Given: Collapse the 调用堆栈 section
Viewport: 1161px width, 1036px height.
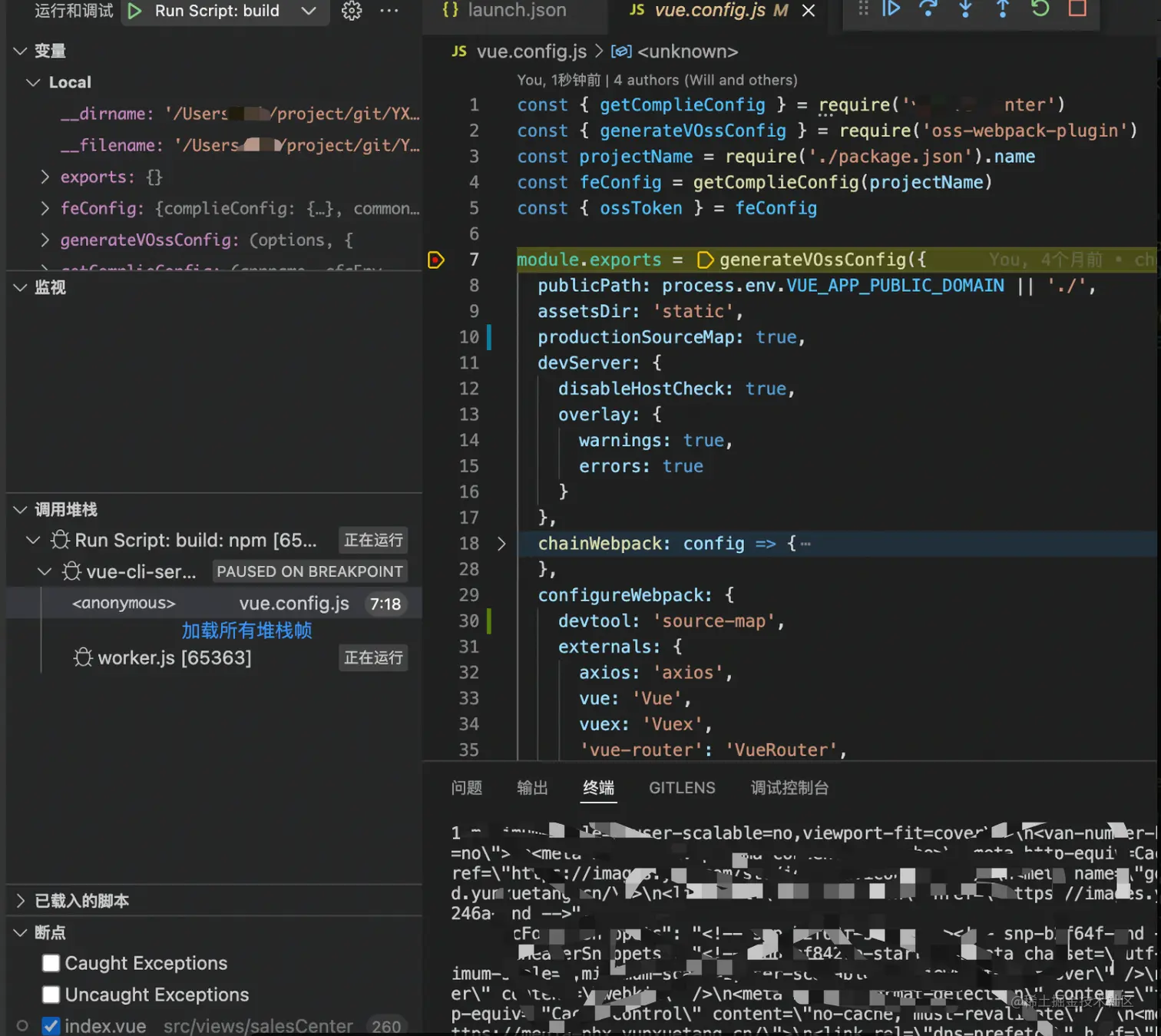Looking at the screenshot, I should [21, 509].
